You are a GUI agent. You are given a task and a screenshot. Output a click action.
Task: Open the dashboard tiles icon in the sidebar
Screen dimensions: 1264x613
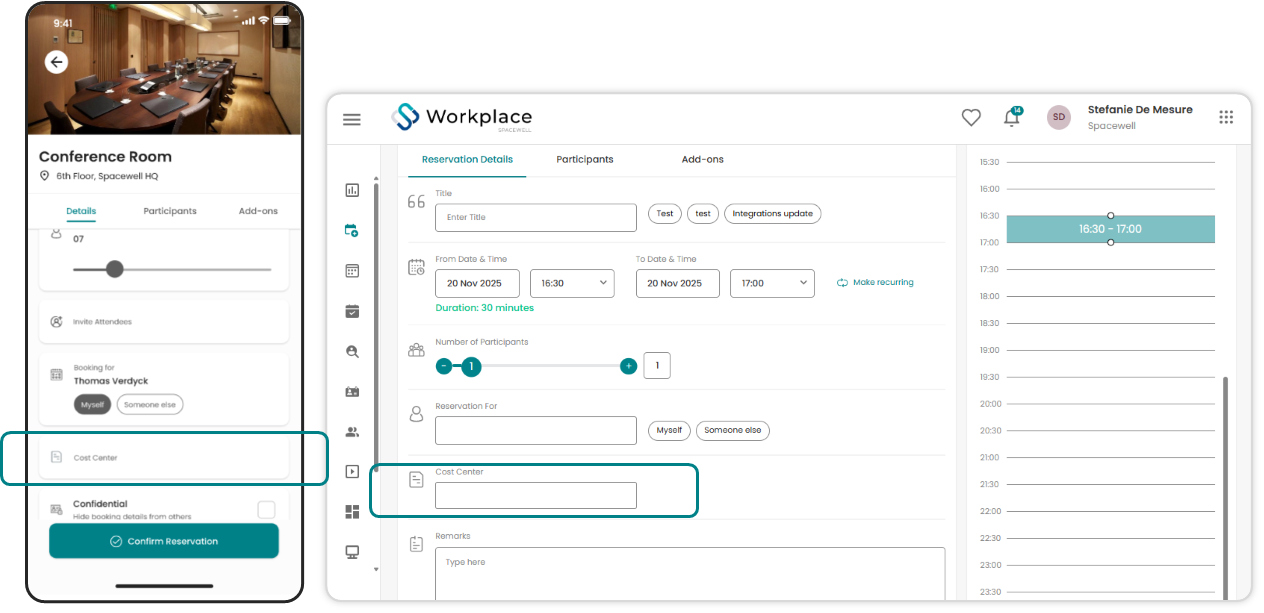(x=352, y=512)
